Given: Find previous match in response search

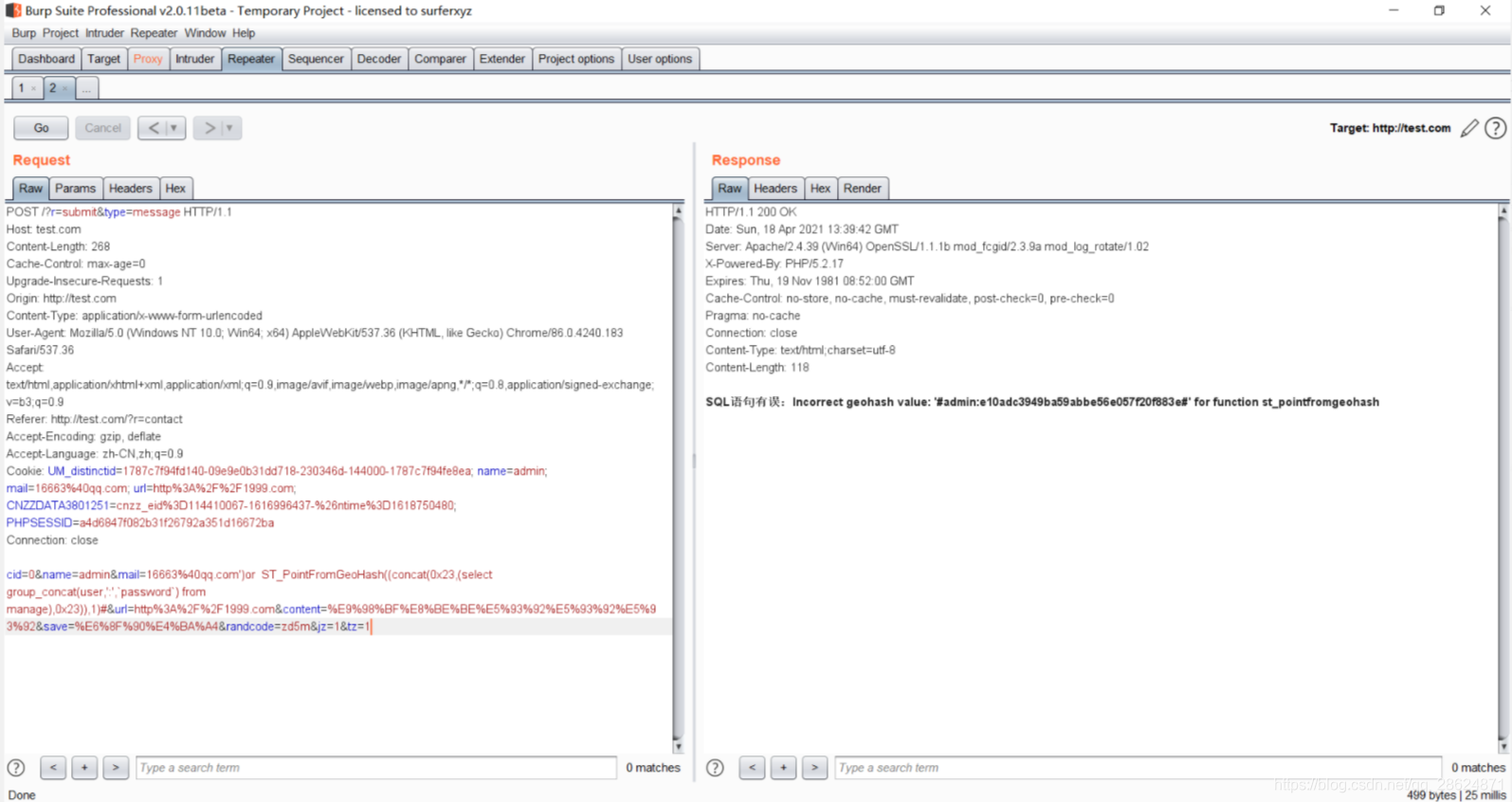Looking at the screenshot, I should coord(752,768).
